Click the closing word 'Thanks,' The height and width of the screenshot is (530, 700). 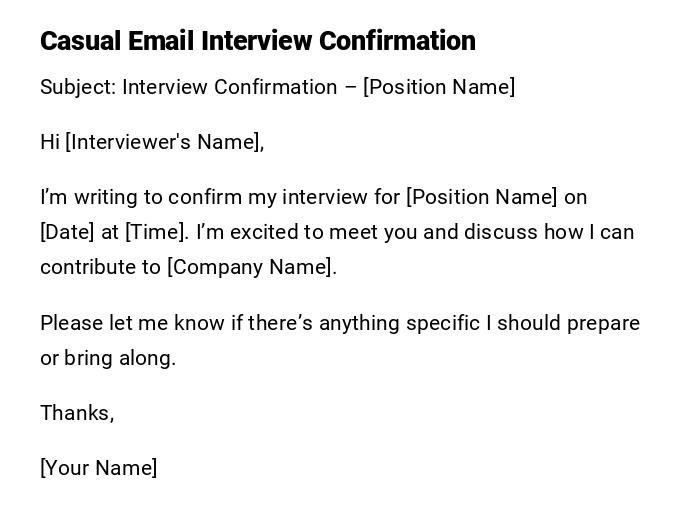[x=77, y=413]
